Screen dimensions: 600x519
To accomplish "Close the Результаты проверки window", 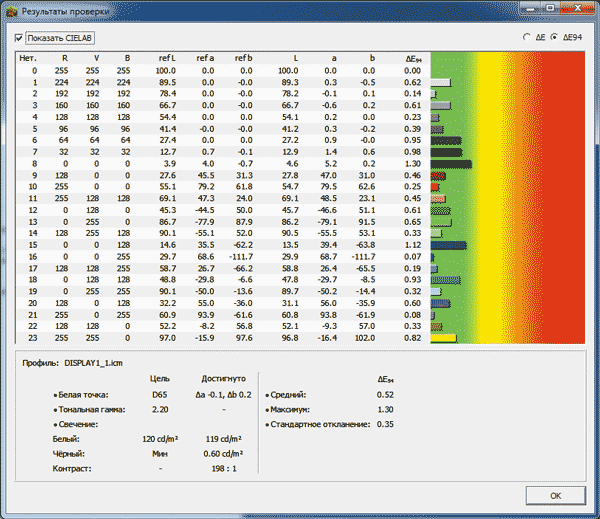I will point(579,8).
